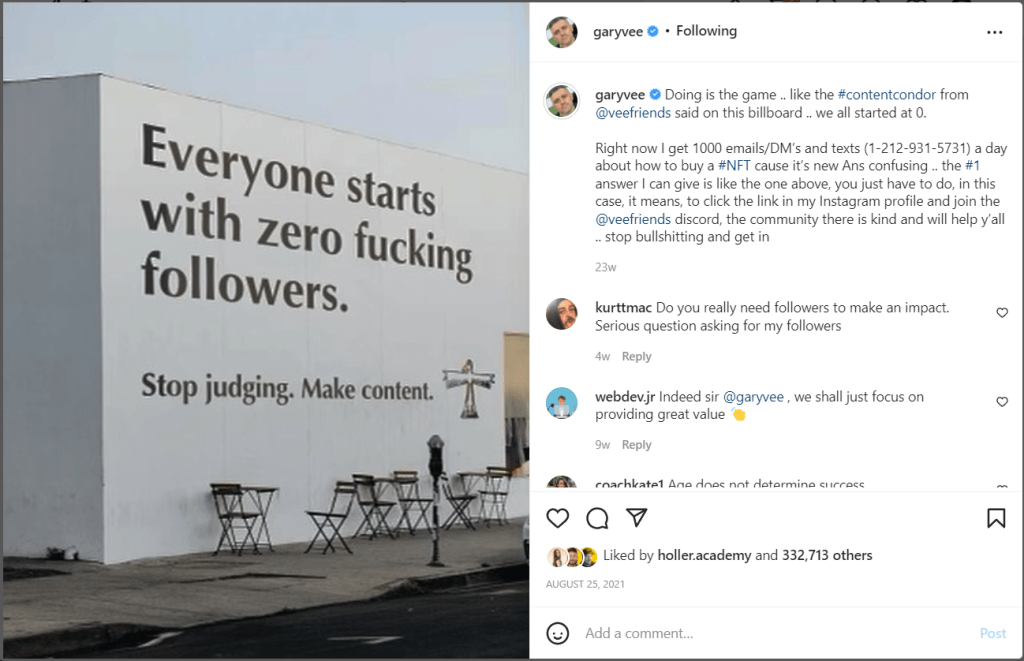Open comments with the speech bubble icon

pos(597,518)
